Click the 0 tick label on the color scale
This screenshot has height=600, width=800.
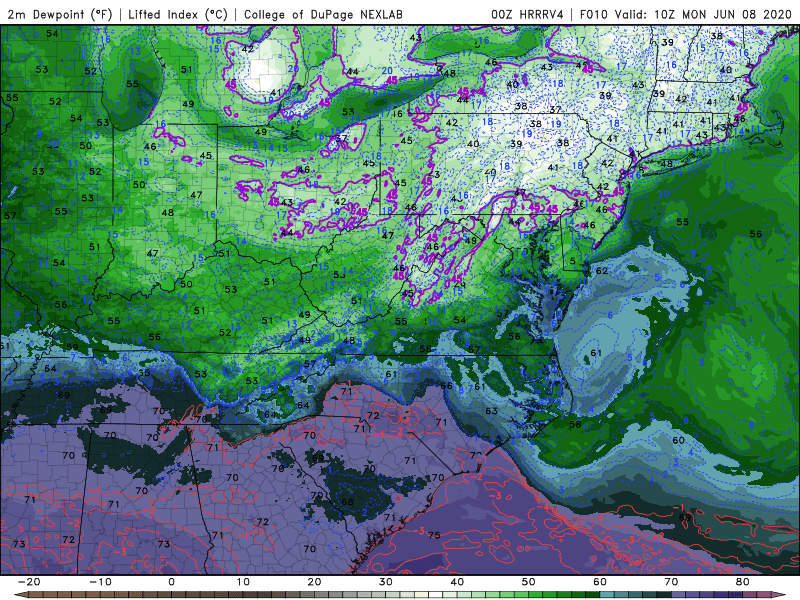pyautogui.click(x=171, y=582)
